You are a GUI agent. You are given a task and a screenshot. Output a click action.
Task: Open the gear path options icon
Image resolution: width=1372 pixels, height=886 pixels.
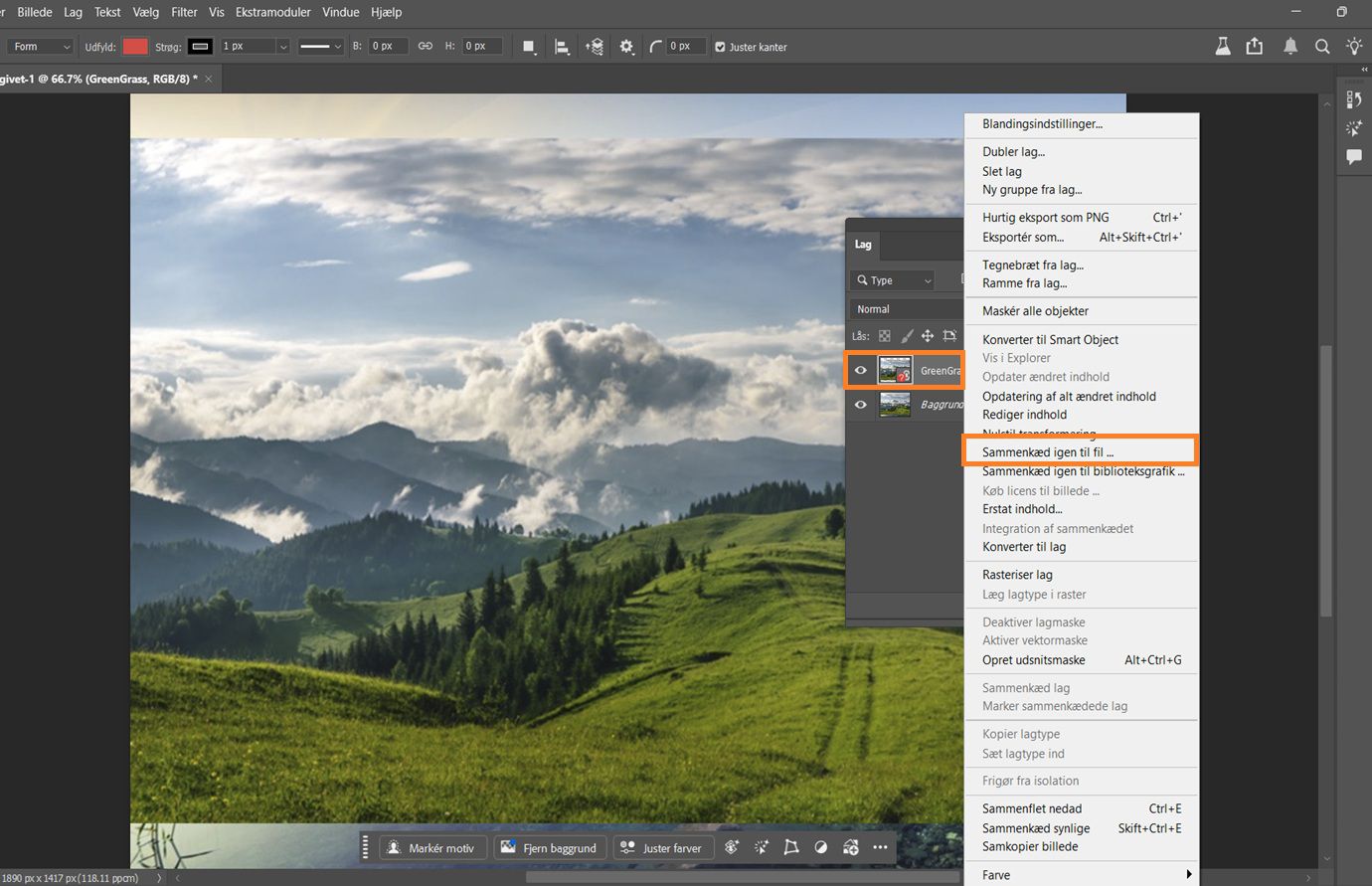point(626,47)
